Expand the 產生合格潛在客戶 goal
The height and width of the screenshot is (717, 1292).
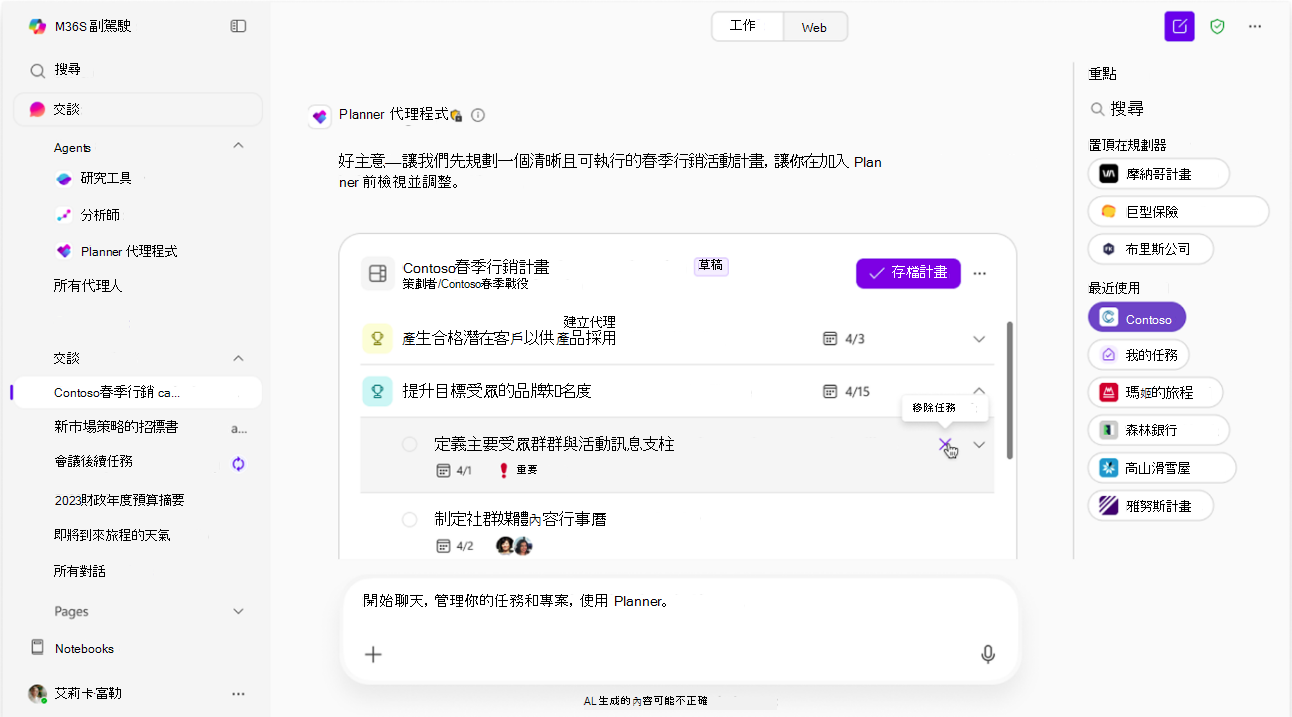point(979,339)
